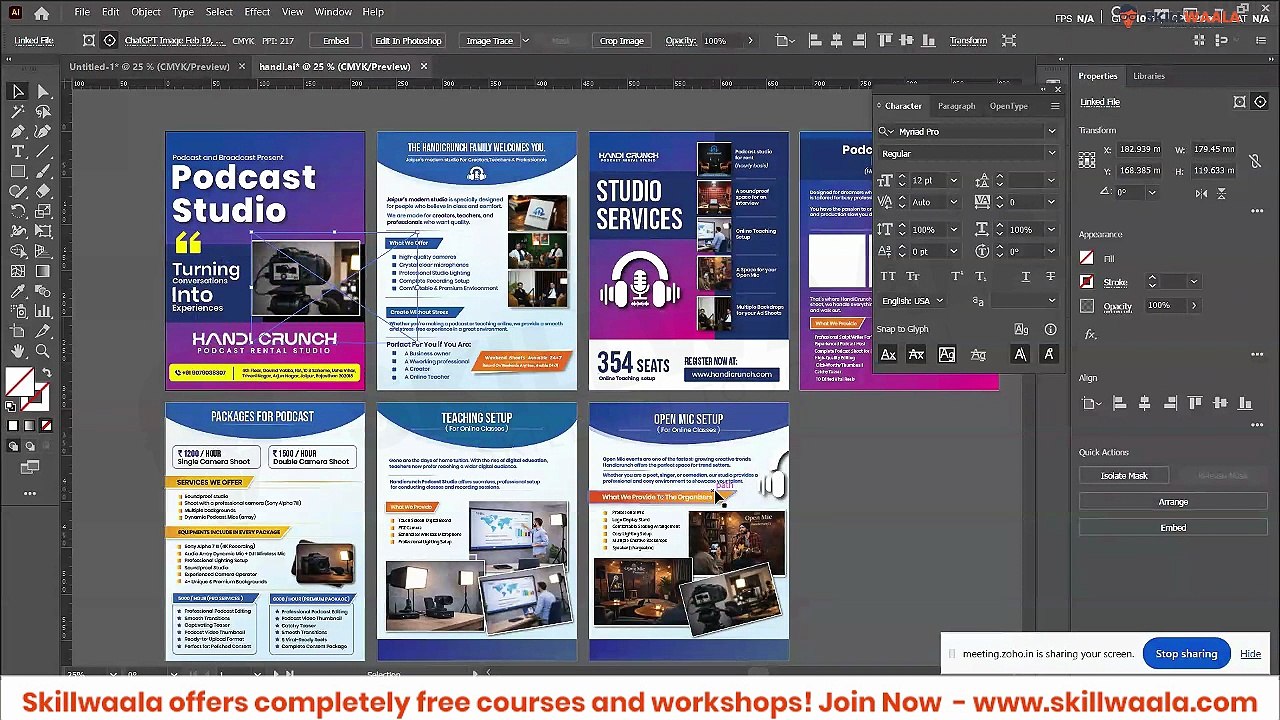Select the Rectangle tool
This screenshot has height=720, width=1280.
18,171
